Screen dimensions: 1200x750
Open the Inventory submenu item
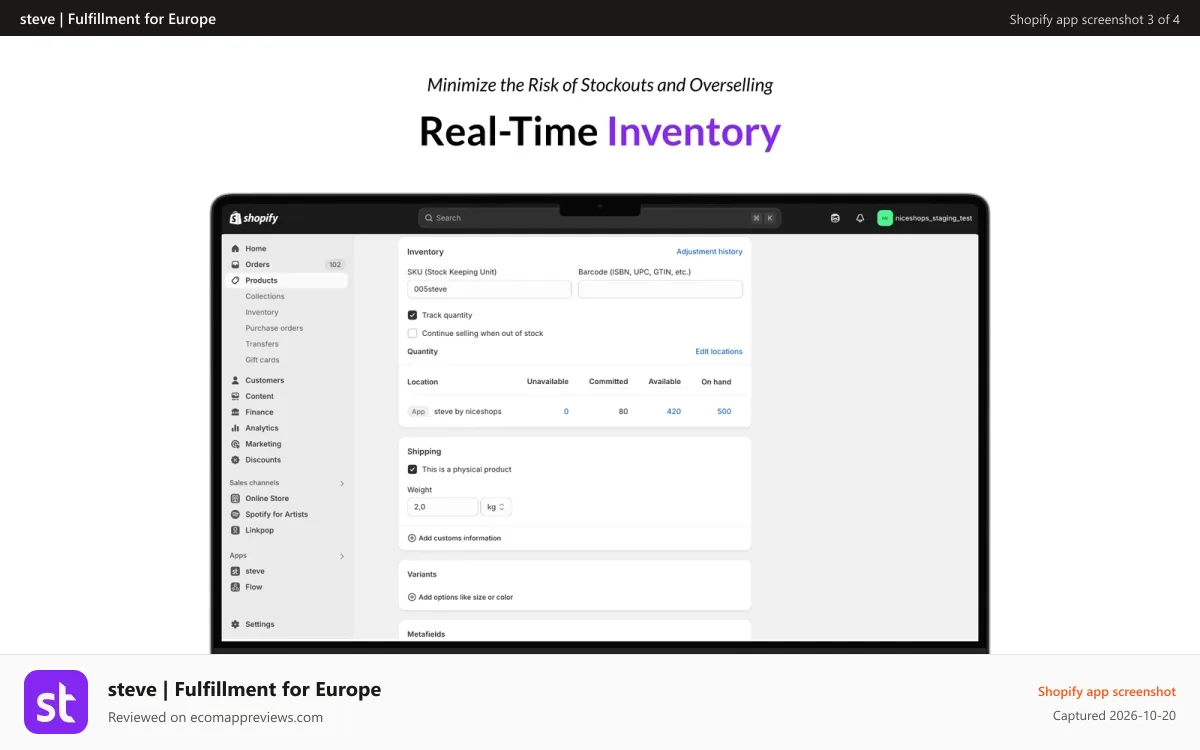pos(262,312)
